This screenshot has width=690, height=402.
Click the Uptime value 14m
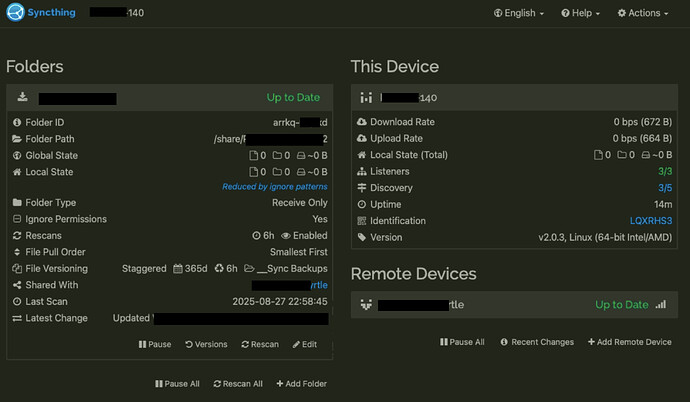663,205
